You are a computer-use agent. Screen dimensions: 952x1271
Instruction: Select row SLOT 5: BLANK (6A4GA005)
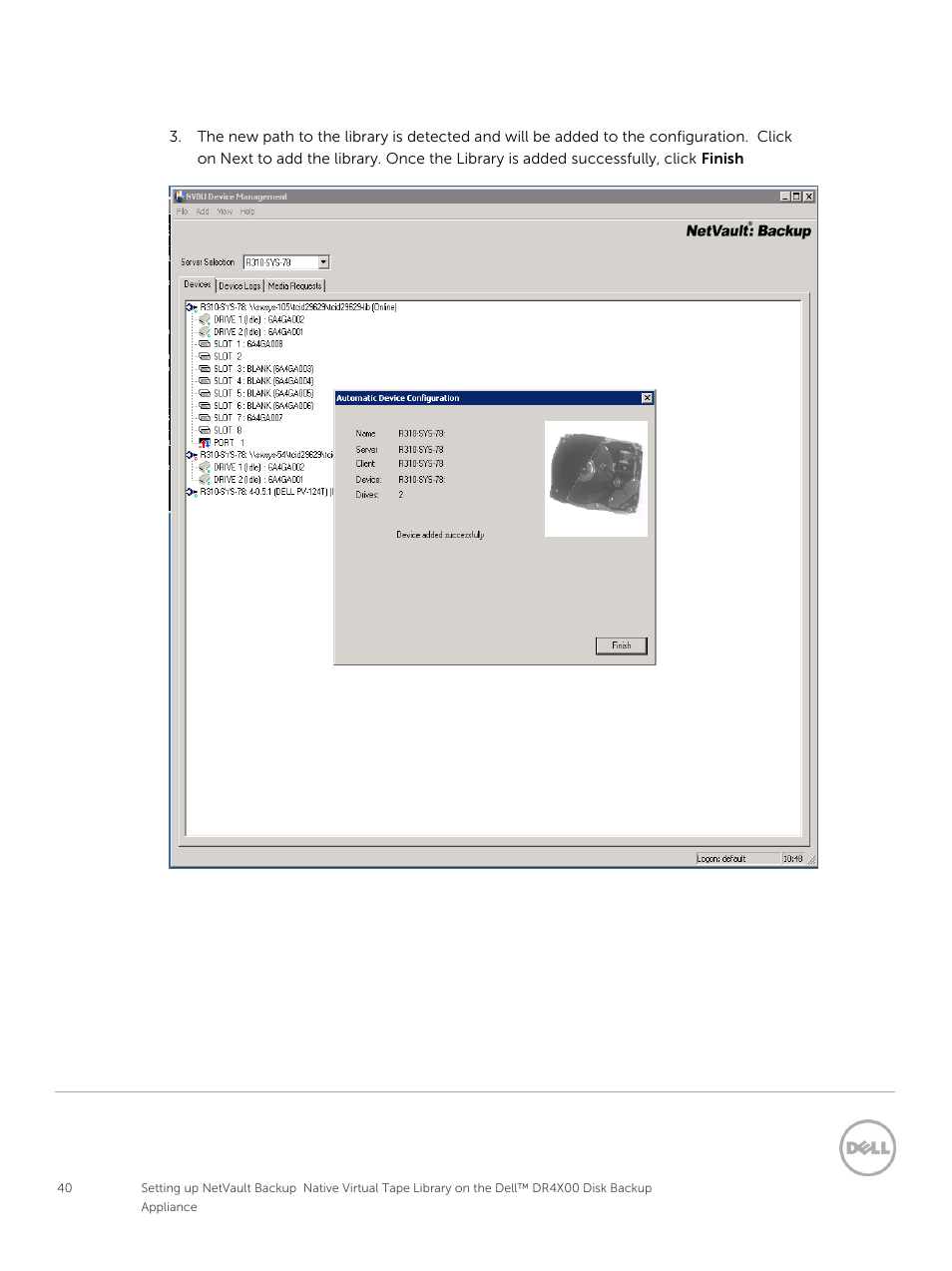(263, 393)
